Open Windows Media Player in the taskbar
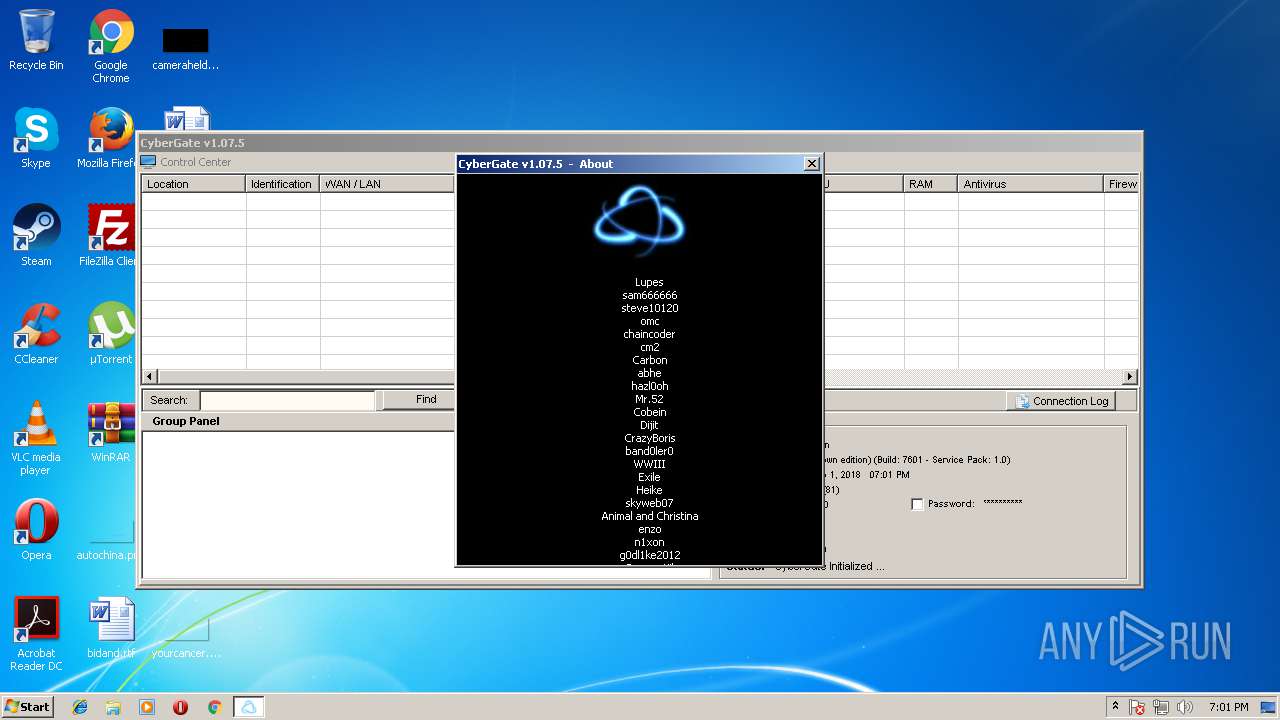1280x720 pixels. [x=147, y=707]
